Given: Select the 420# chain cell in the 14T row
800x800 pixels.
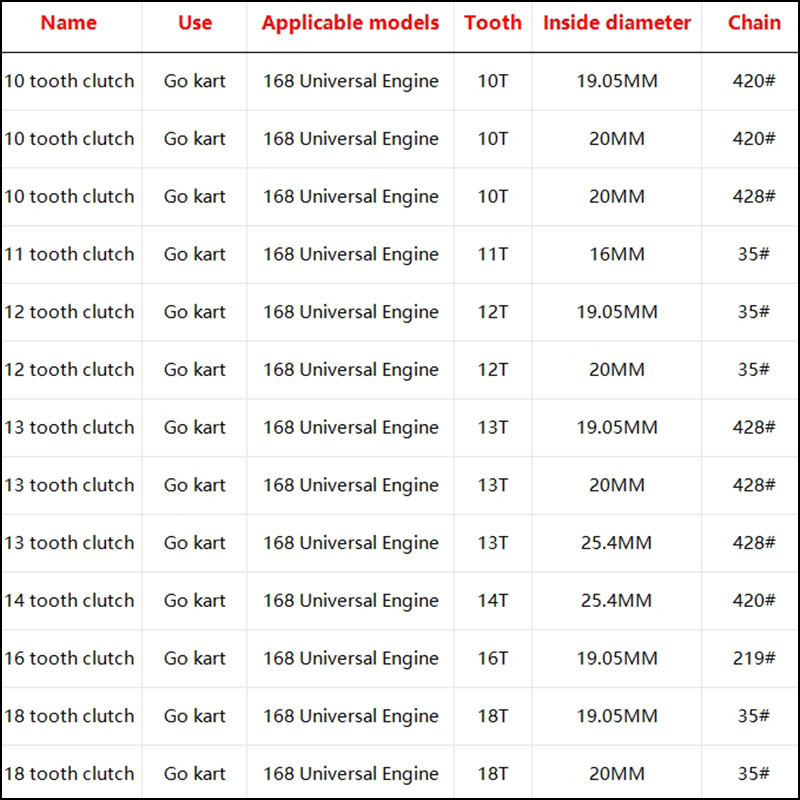Looking at the screenshot, I should tap(754, 600).
